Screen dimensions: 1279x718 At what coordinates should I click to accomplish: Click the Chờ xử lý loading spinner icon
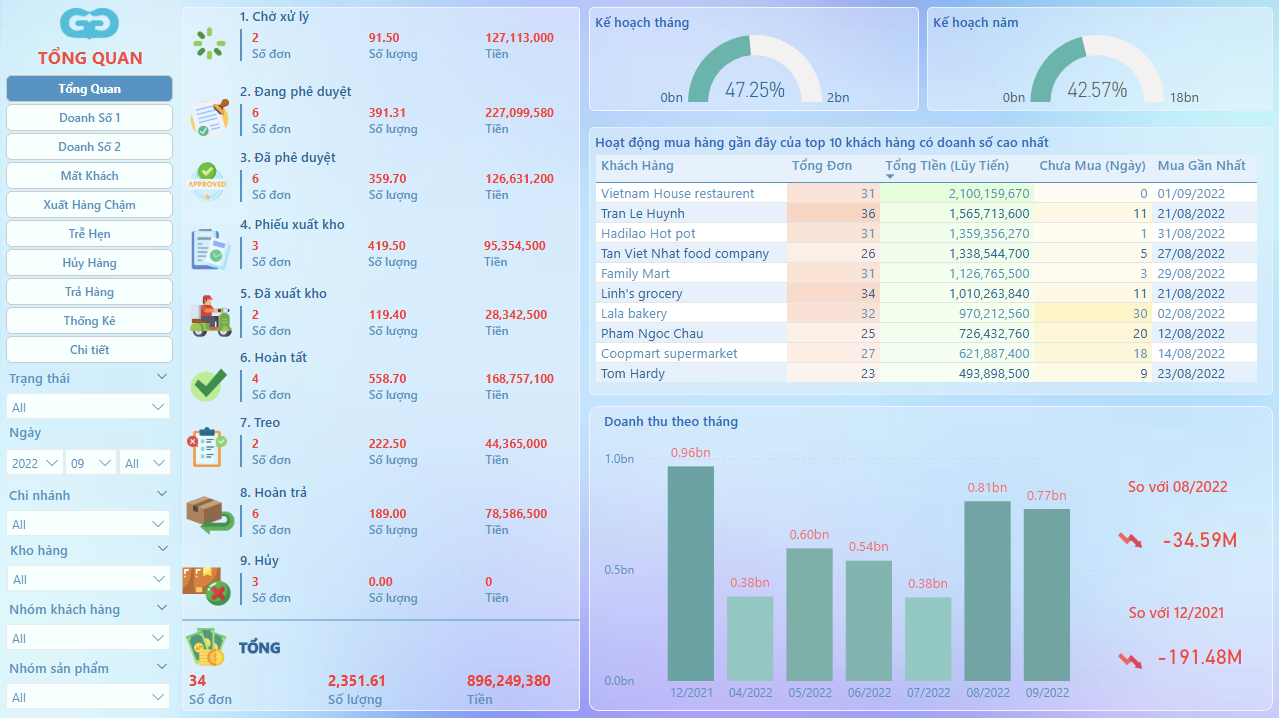pyautogui.click(x=209, y=43)
